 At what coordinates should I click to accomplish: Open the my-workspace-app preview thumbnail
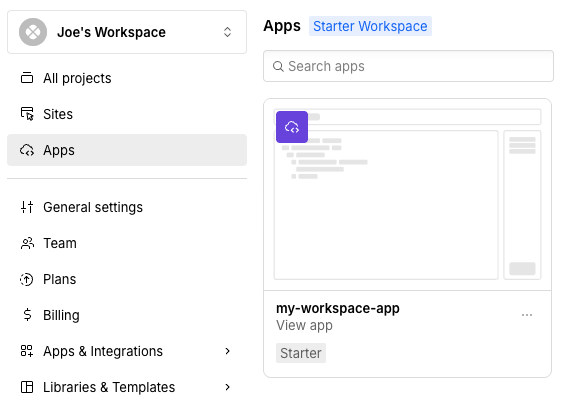coord(407,195)
